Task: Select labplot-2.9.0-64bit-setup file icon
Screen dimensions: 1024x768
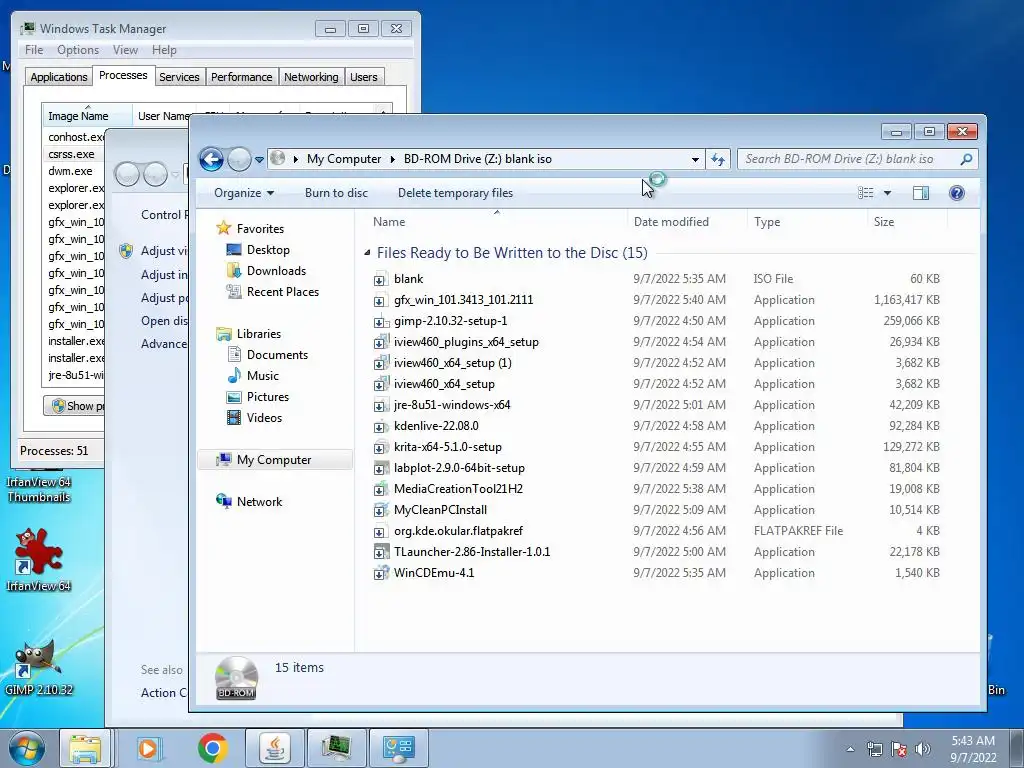Action: point(379,468)
